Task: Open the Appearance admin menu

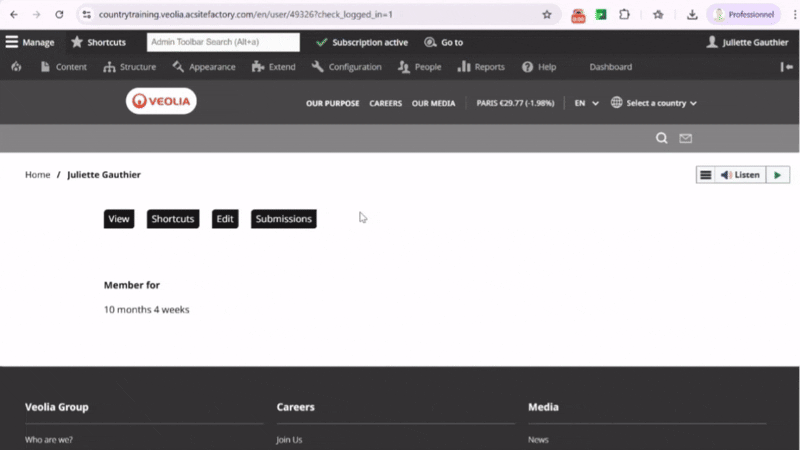Action: click(x=204, y=67)
